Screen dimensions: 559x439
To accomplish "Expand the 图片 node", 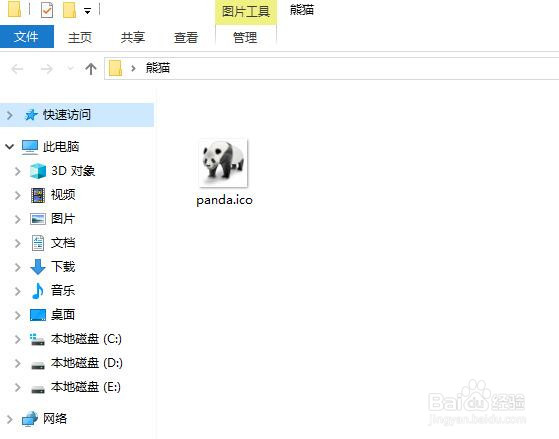I will 17,219.
